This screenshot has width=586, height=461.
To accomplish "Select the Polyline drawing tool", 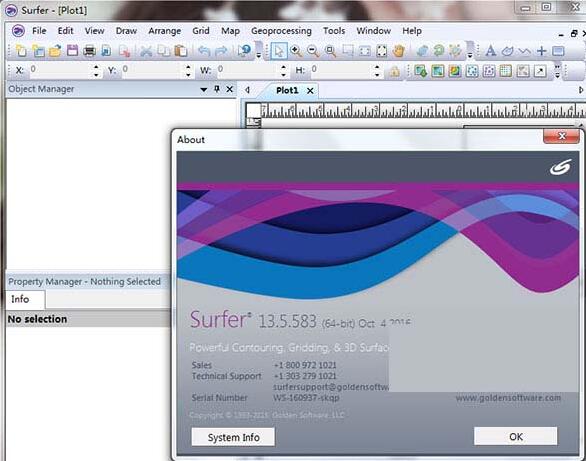I will point(524,51).
